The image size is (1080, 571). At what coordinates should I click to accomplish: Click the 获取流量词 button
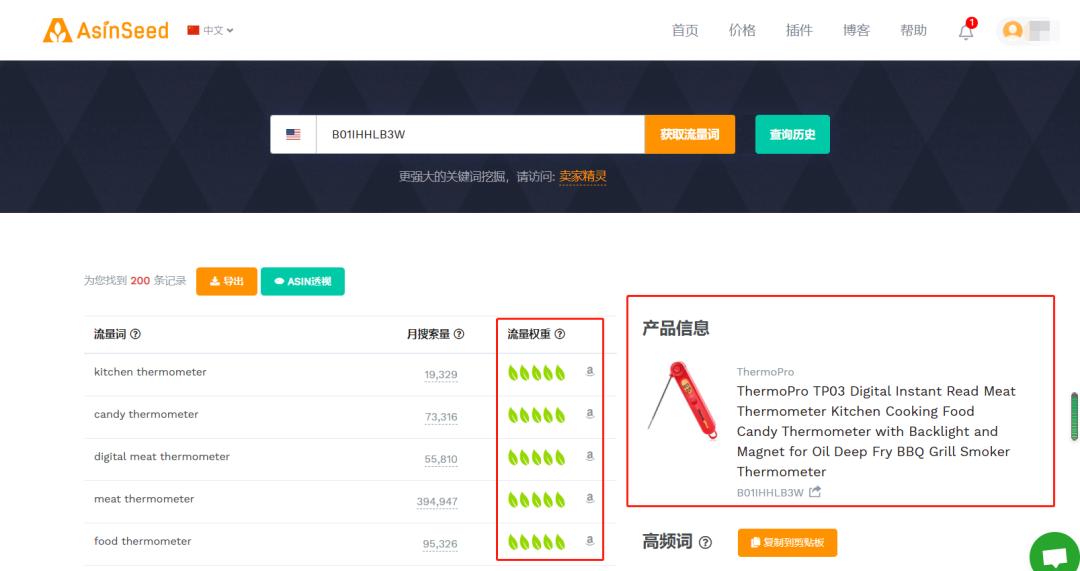pyautogui.click(x=689, y=134)
